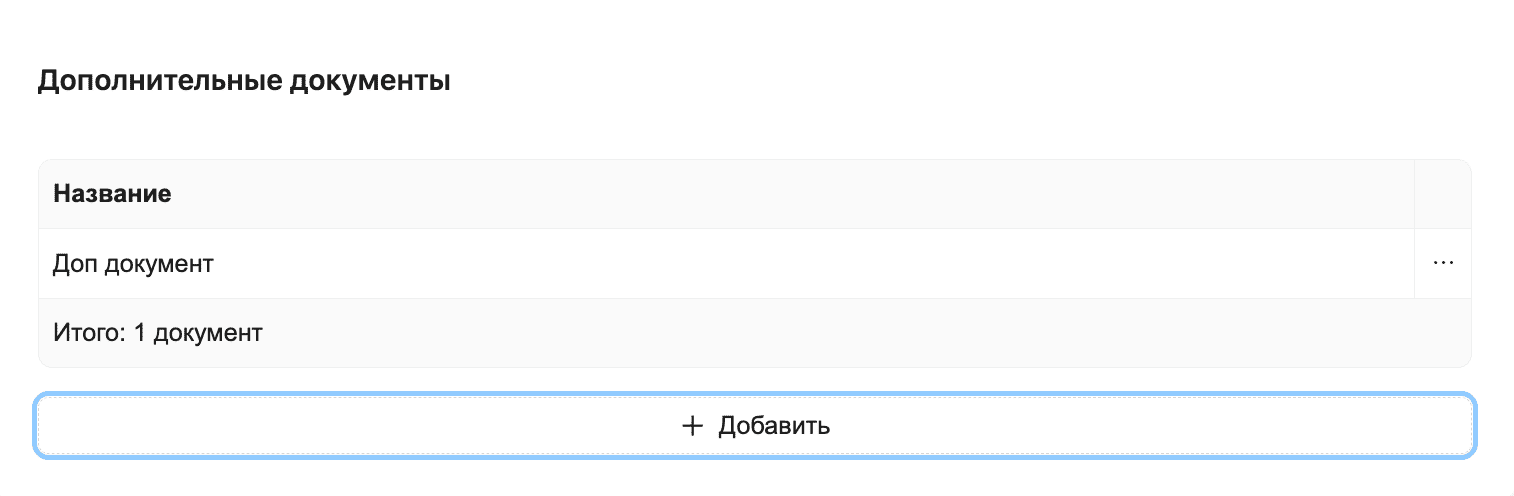Show more options for the additional document
The width and height of the screenshot is (1514, 496).
click(x=1443, y=263)
